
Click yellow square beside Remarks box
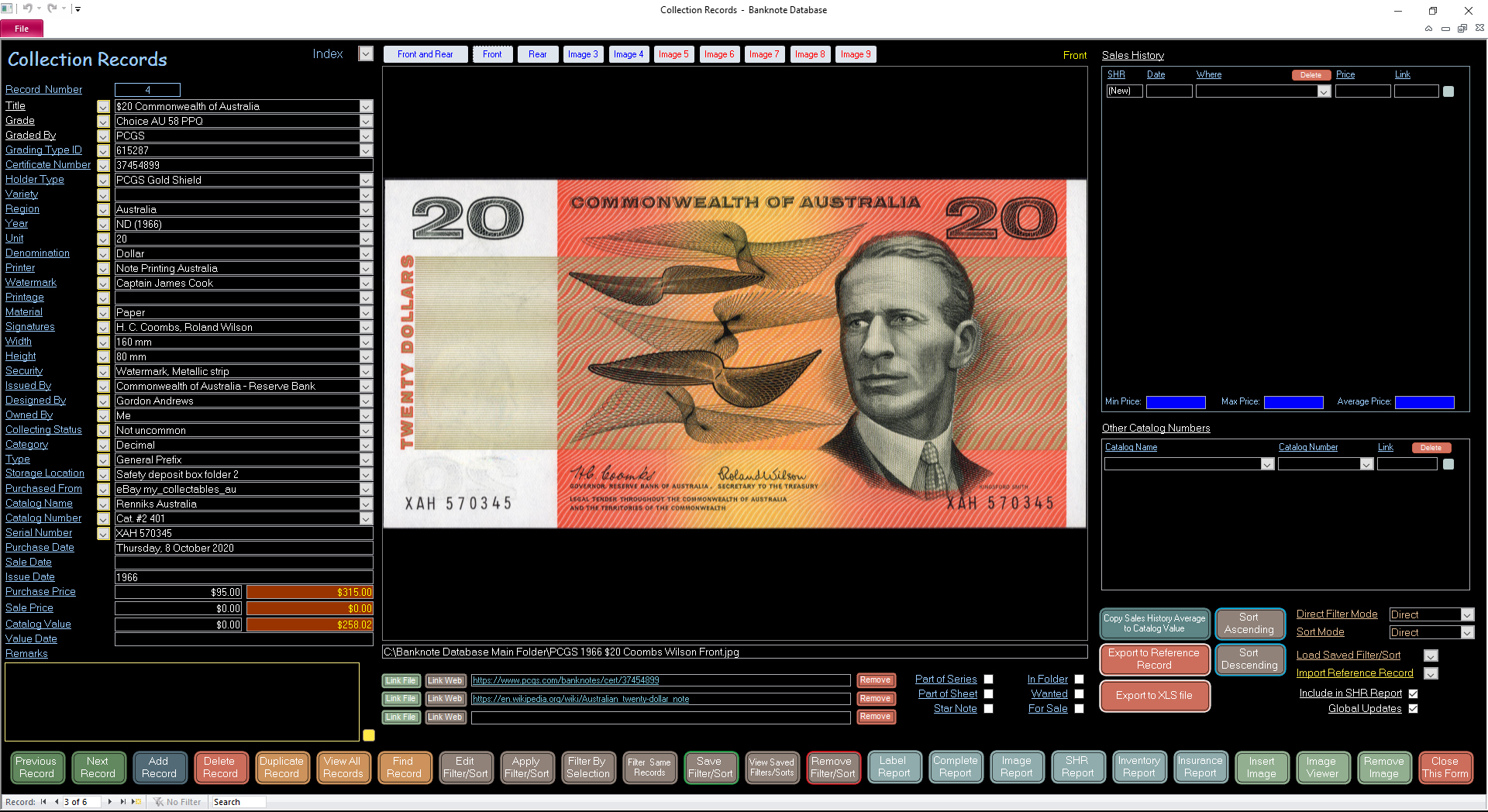[x=369, y=735]
